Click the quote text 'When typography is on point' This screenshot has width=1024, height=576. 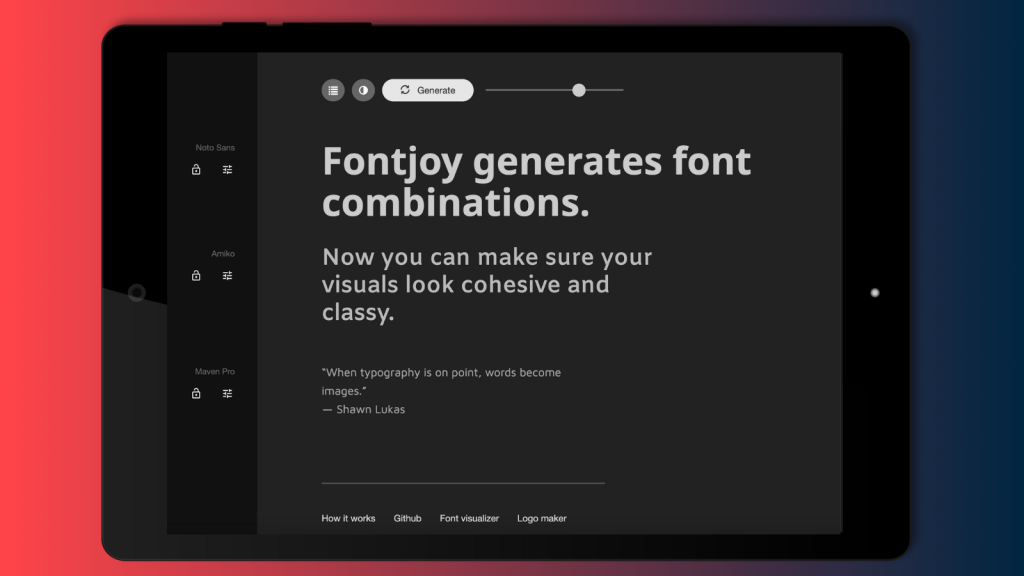402,373
